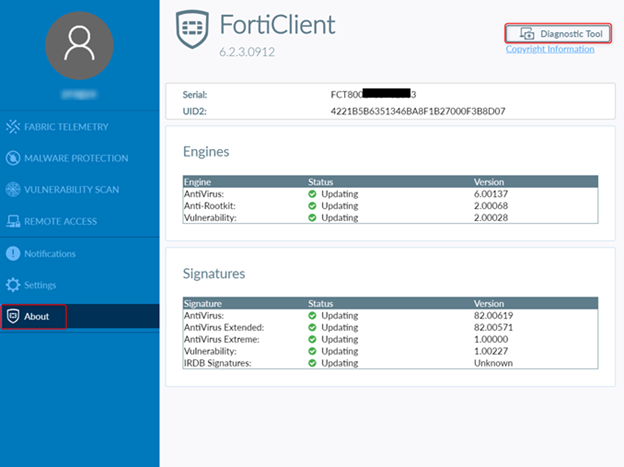Click the Signatures table Version header
The height and width of the screenshot is (467, 624).
click(x=490, y=302)
